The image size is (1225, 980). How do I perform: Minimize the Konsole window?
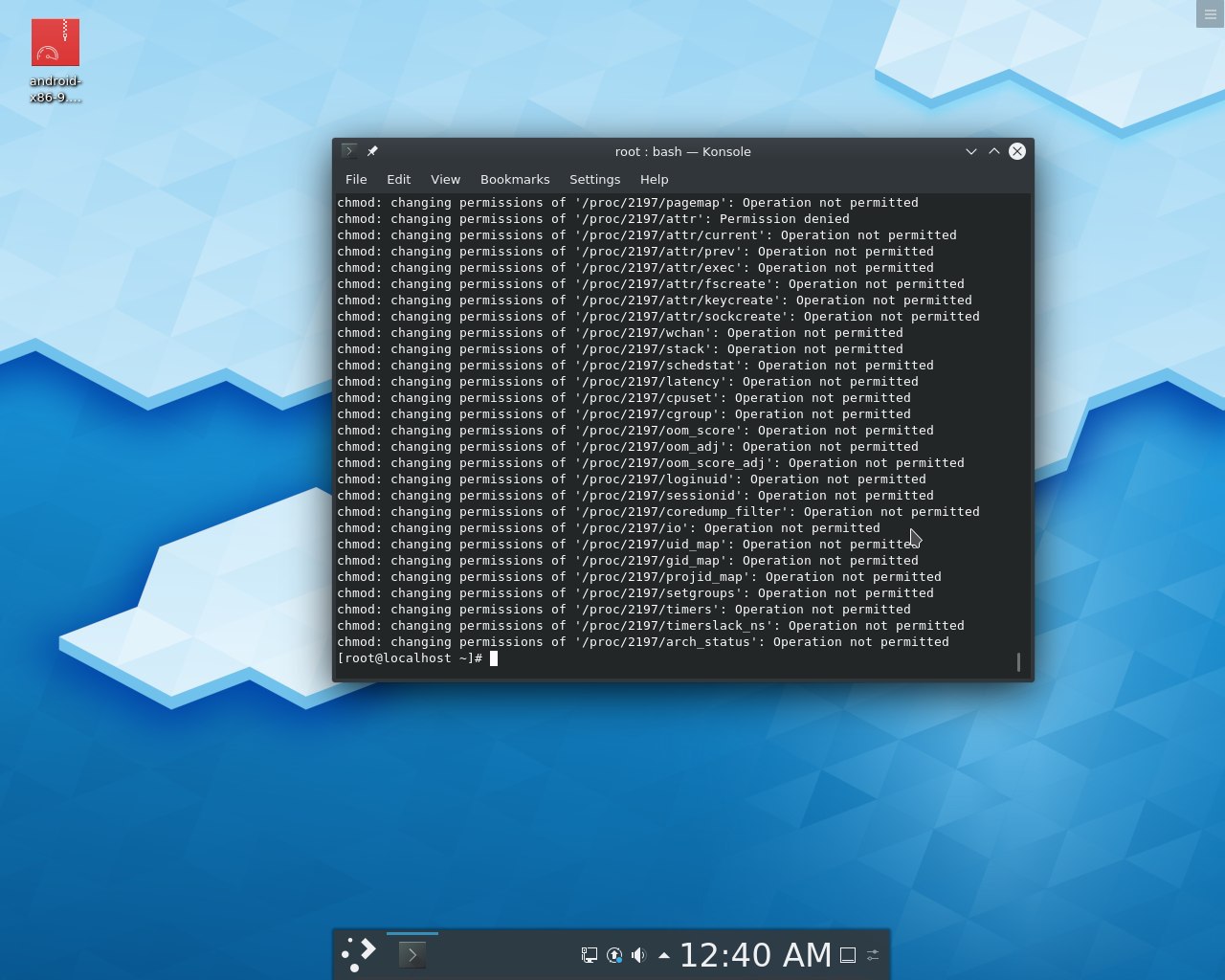[971, 151]
